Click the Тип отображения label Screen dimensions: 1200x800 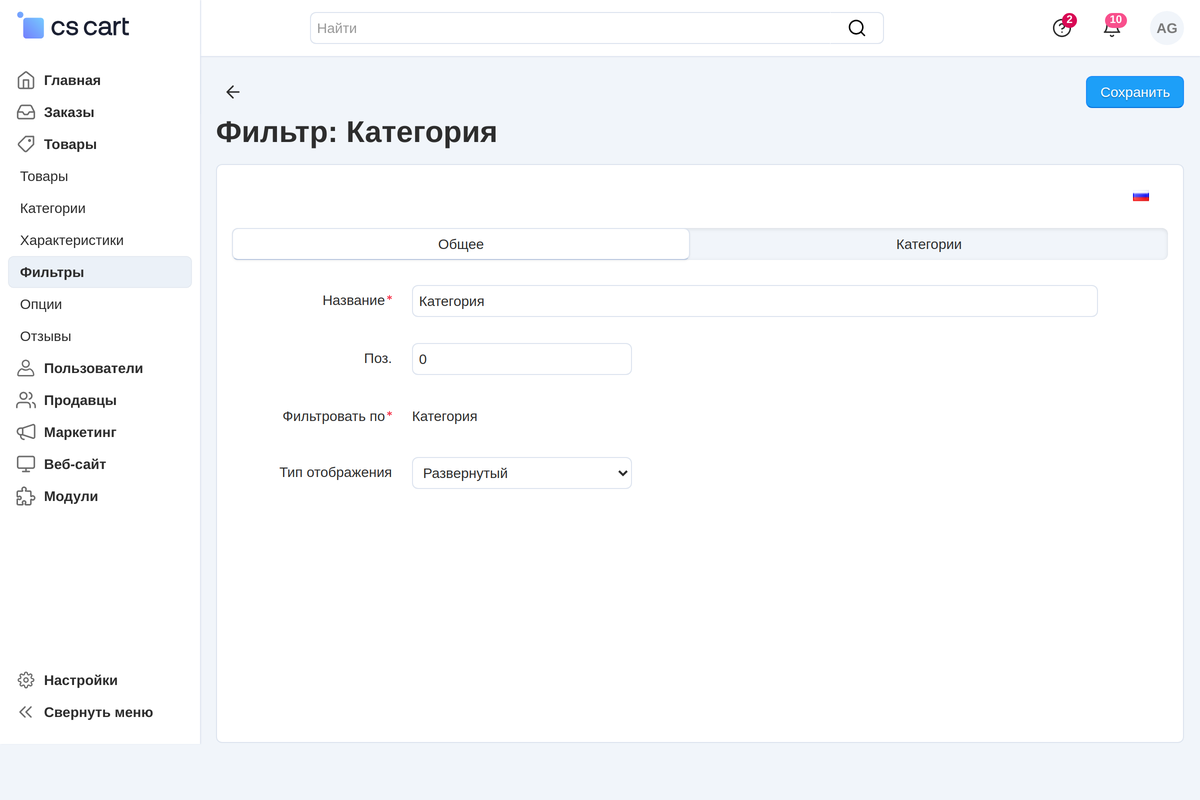click(x=336, y=472)
